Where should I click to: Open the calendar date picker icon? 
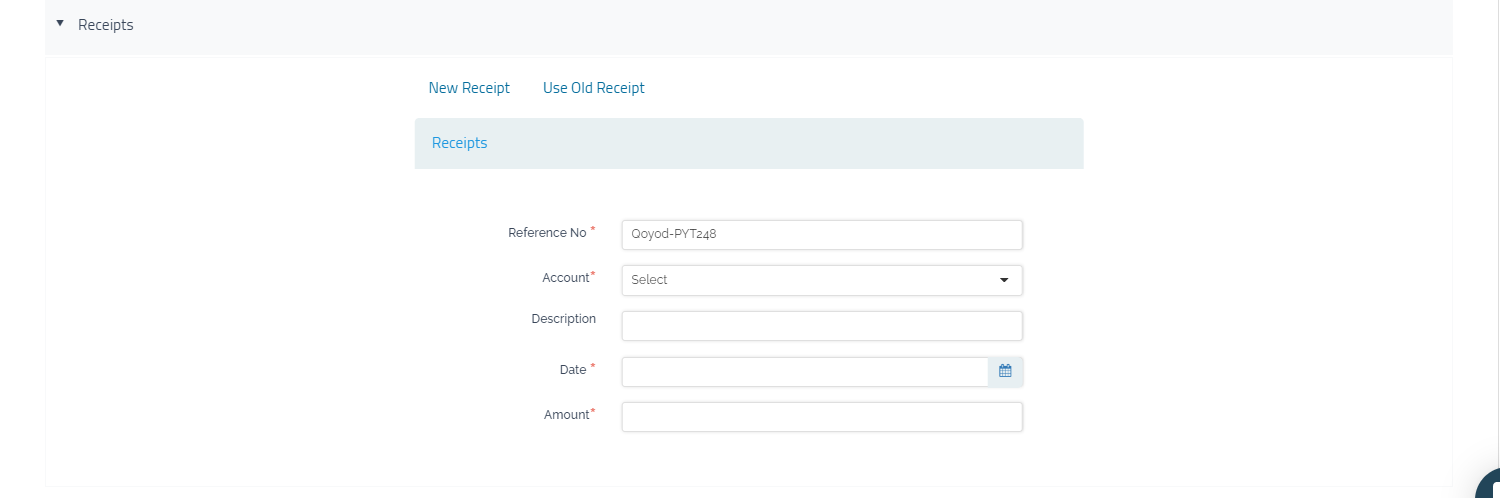(1005, 371)
